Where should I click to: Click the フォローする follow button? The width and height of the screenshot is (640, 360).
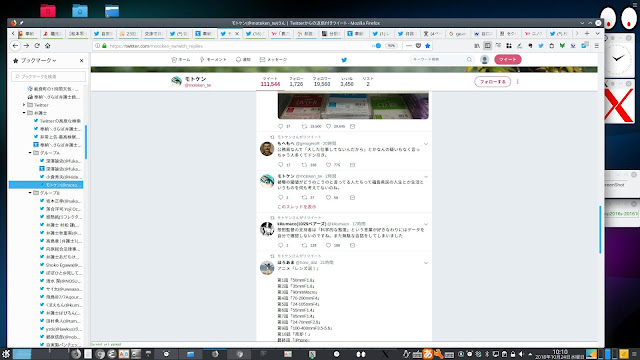[x=493, y=82]
